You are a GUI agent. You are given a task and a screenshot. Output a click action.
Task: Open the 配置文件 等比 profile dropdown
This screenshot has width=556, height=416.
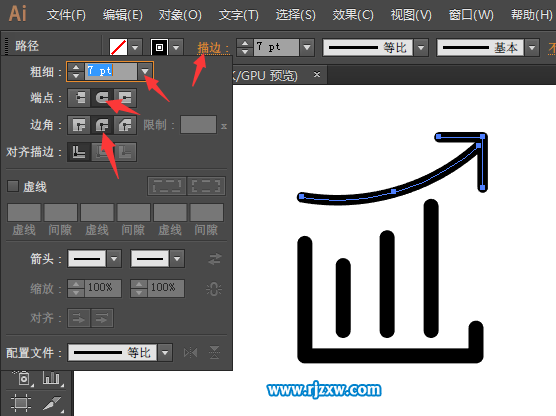[165, 353]
